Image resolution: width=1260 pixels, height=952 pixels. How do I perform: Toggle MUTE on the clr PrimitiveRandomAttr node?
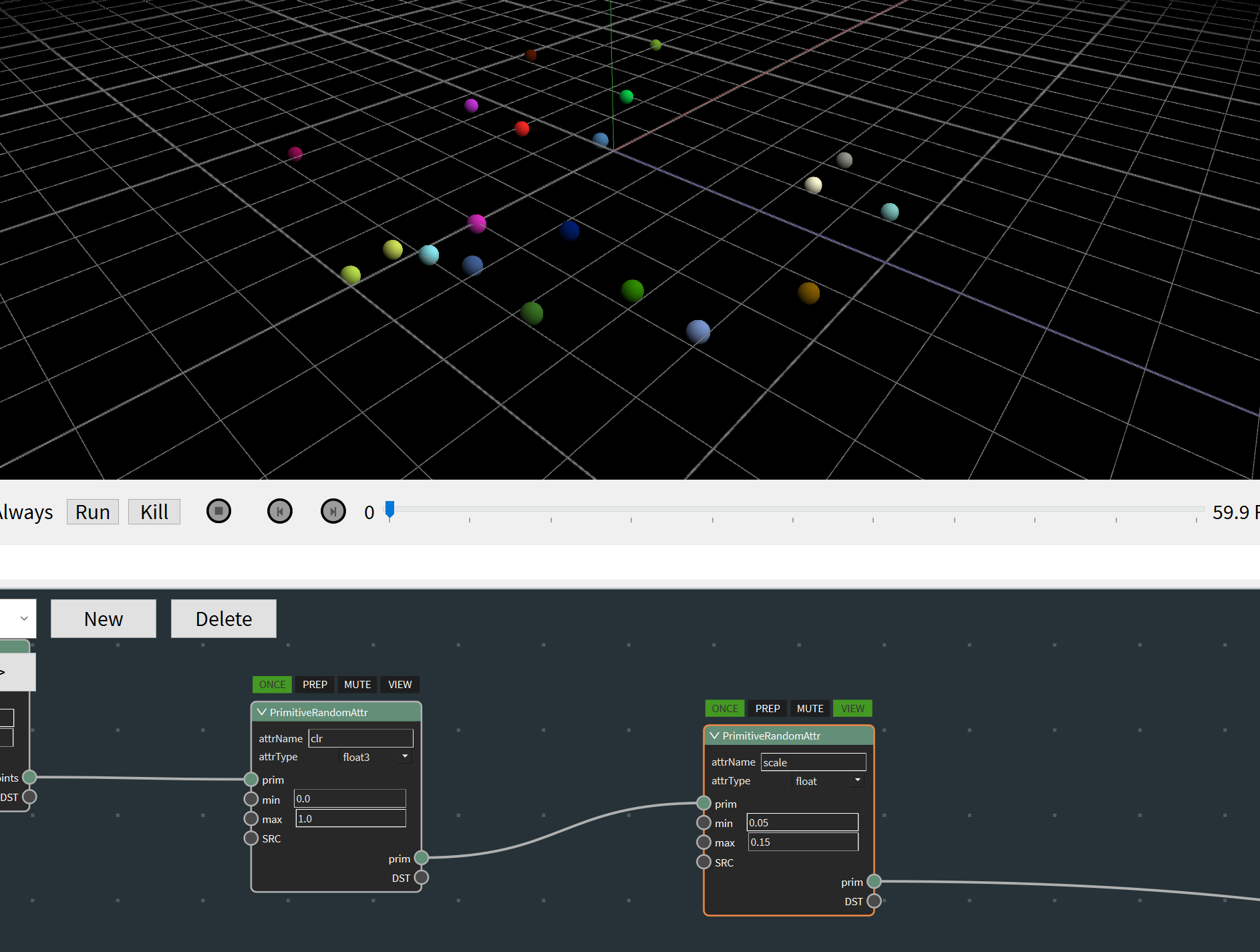(x=357, y=684)
